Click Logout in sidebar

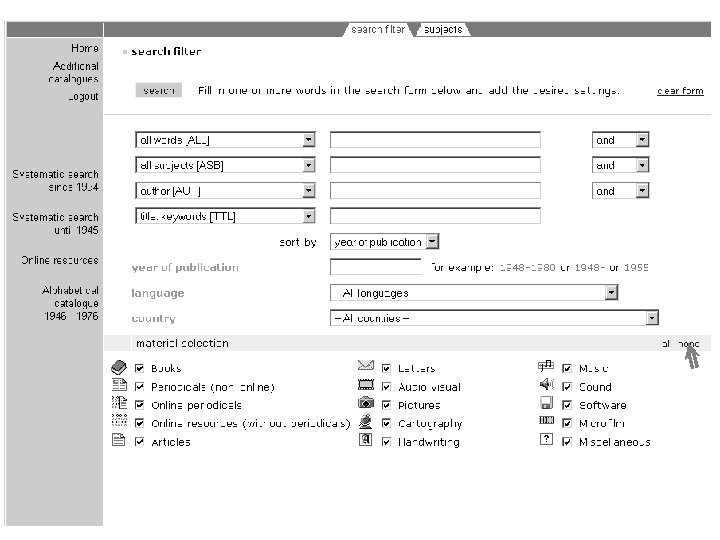(83, 96)
